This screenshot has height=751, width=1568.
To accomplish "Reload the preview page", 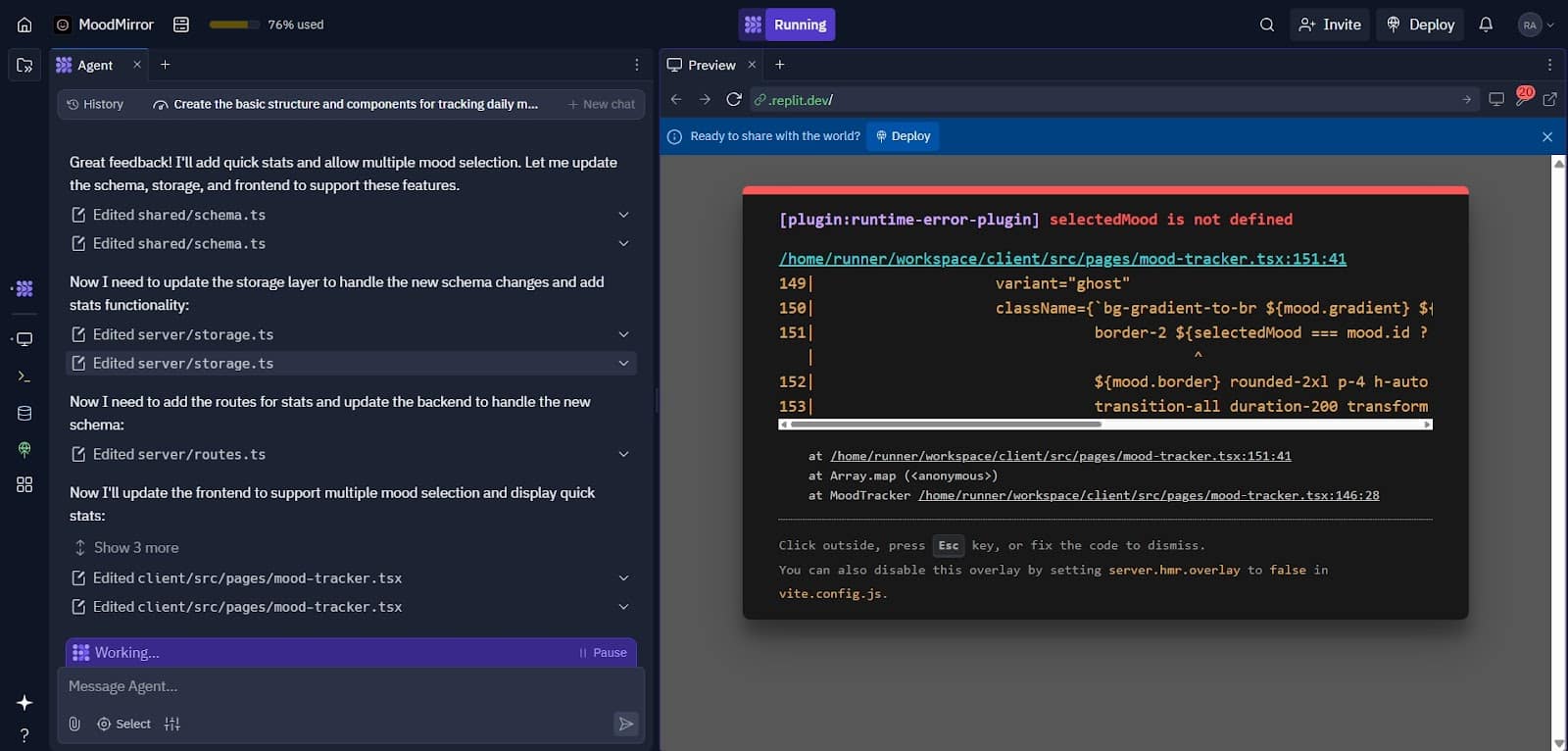I will [734, 99].
